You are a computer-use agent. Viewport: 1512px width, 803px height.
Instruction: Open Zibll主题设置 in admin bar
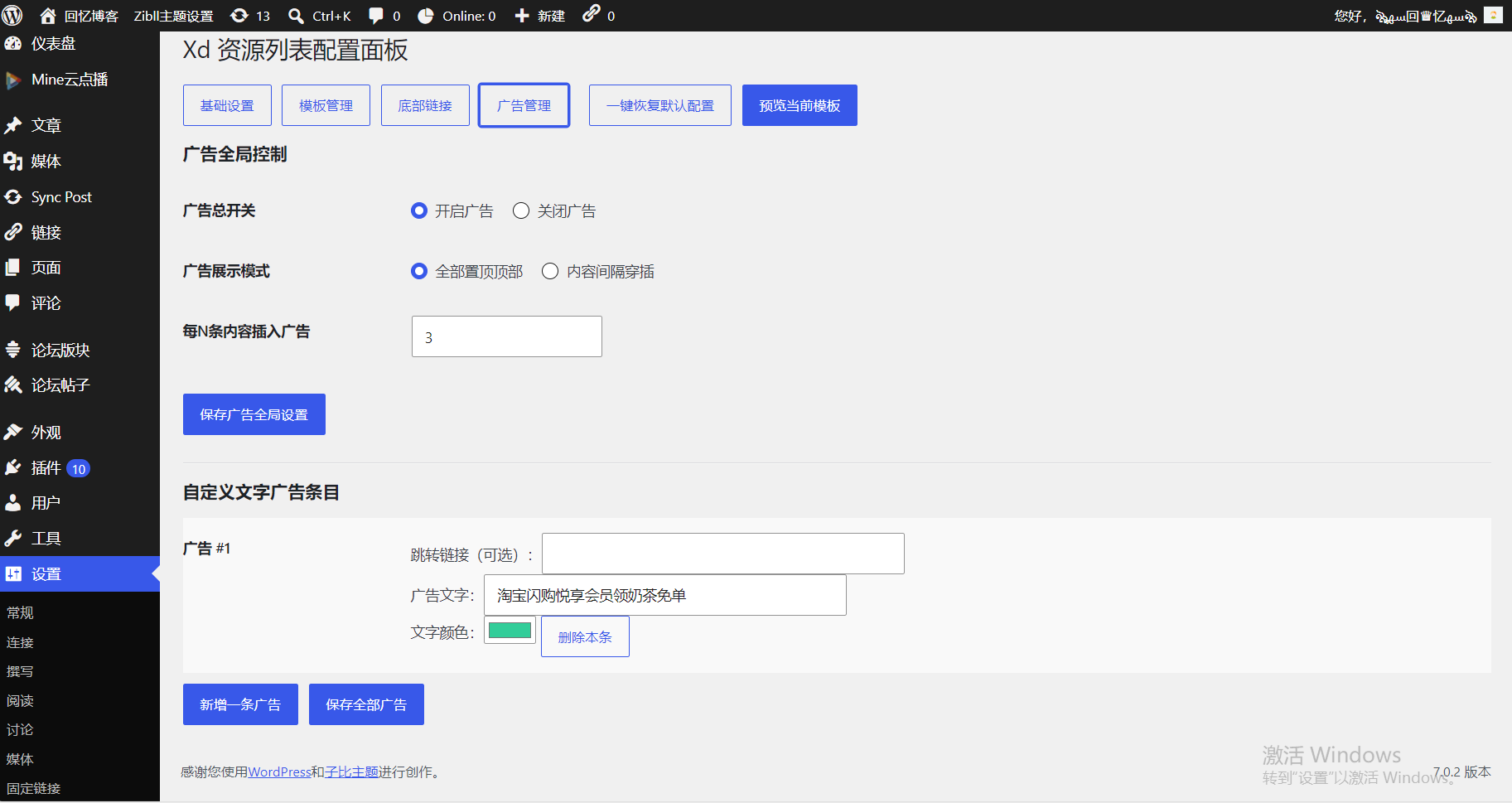click(x=173, y=16)
